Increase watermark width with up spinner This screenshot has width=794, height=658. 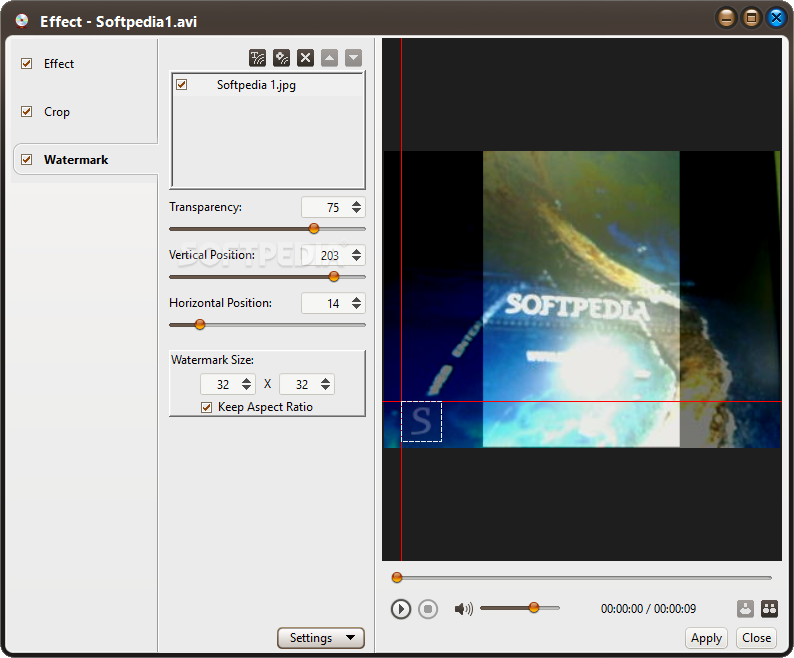(x=247, y=381)
